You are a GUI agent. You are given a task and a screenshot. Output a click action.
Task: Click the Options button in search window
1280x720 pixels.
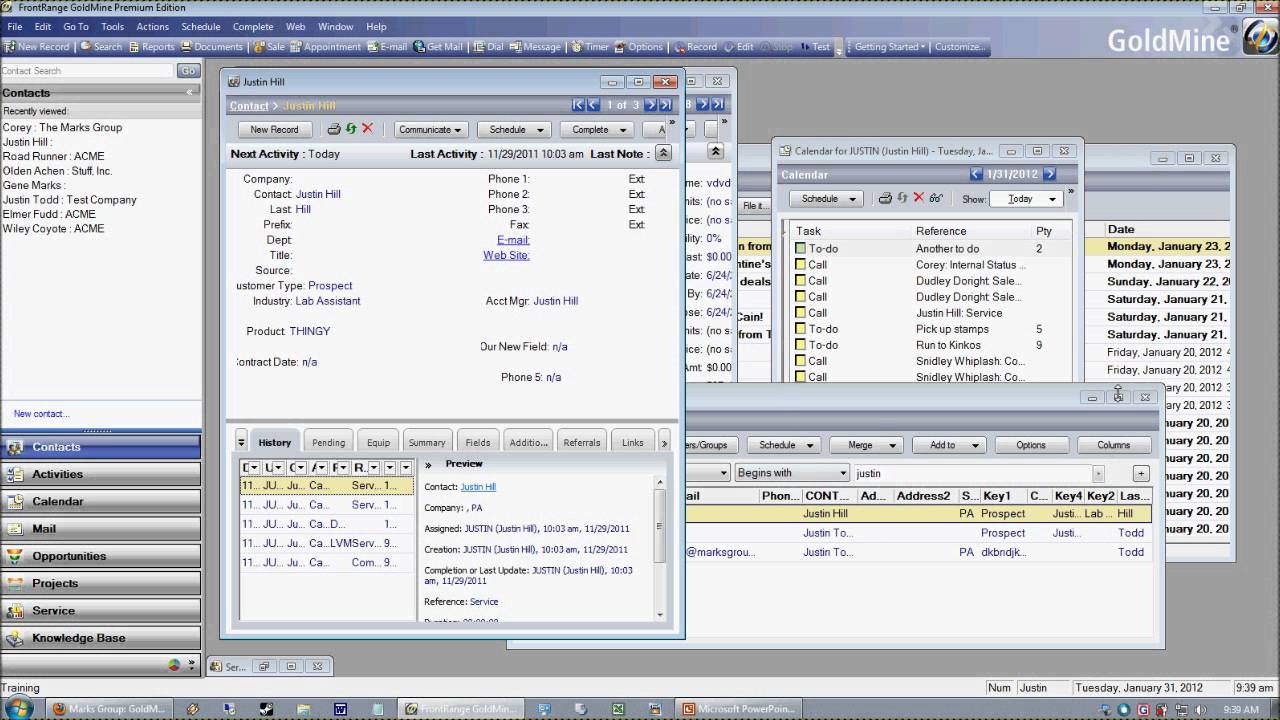(1031, 445)
